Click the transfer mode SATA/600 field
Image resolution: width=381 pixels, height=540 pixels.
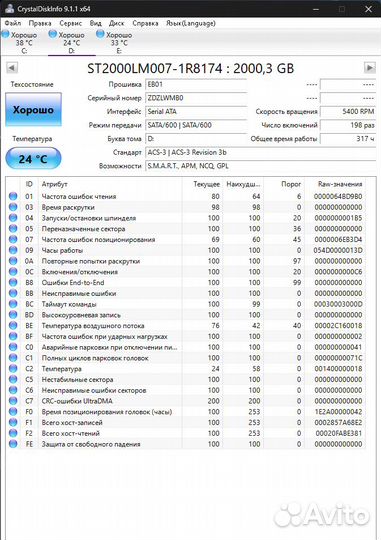tap(196, 125)
